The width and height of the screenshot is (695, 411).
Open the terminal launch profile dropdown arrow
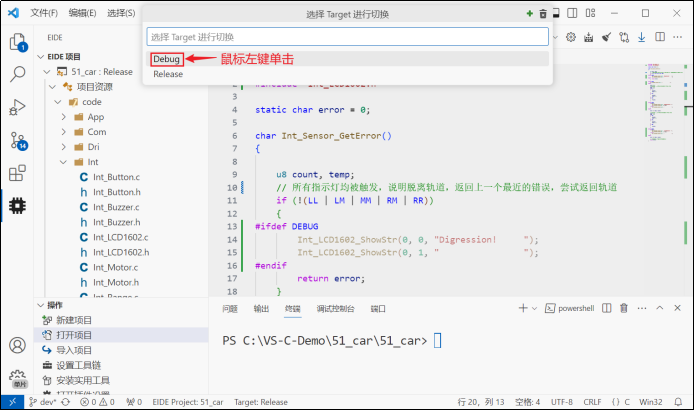pos(535,308)
